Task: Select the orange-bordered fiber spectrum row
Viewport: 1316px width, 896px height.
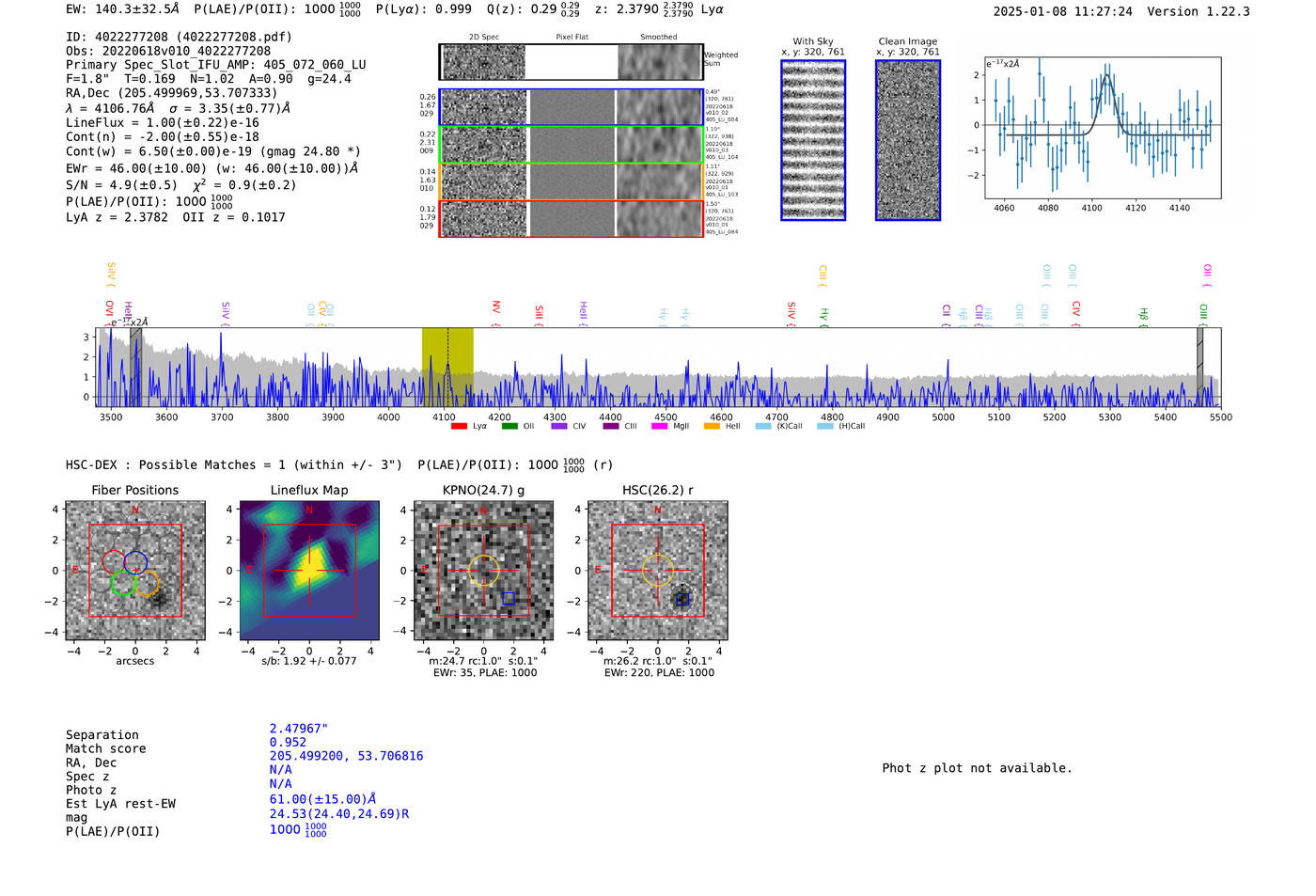Action: point(571,181)
